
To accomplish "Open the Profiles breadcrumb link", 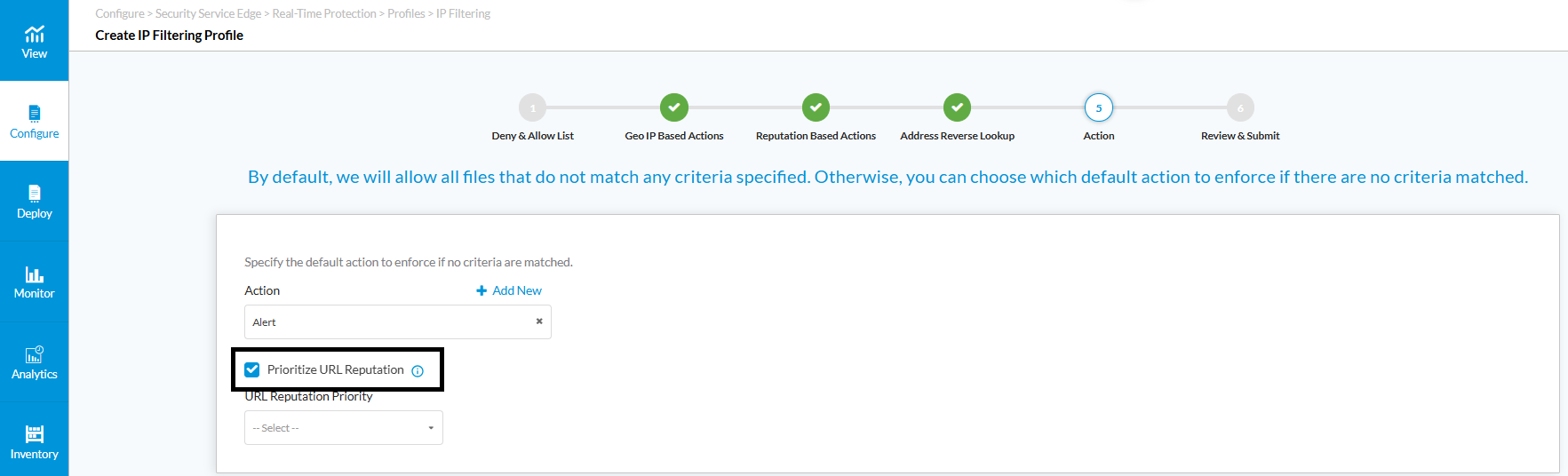I will pos(406,13).
